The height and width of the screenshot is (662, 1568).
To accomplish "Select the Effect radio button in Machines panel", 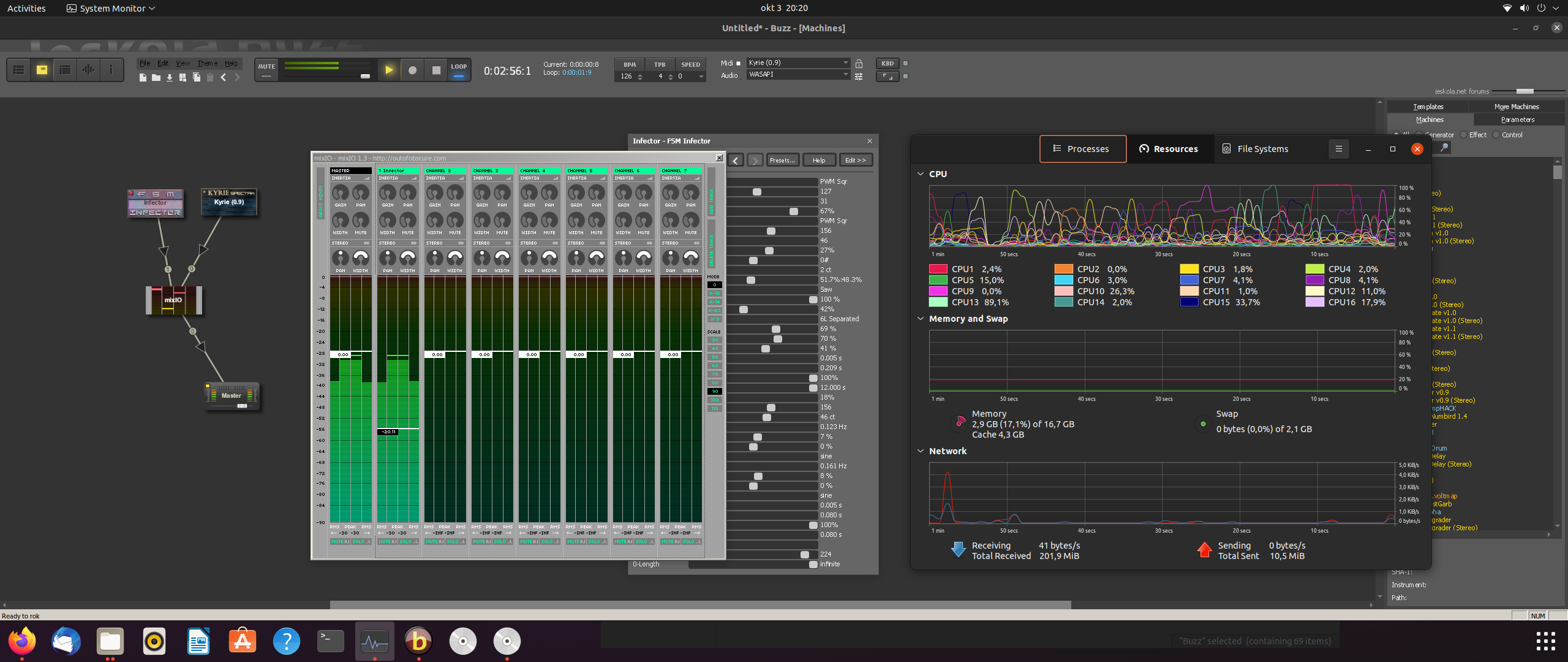I will coord(1464,135).
